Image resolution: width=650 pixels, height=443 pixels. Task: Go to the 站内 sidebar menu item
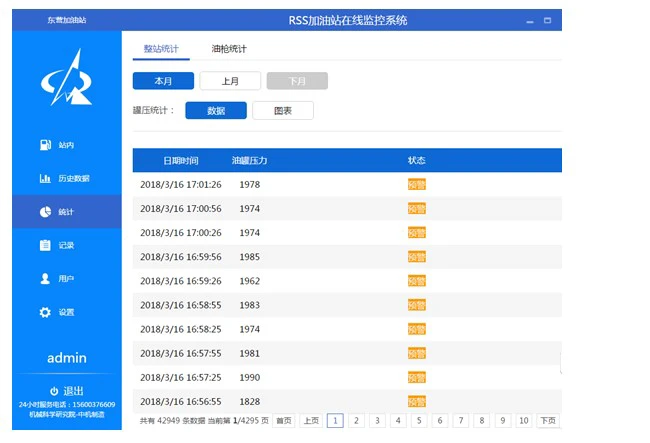coord(66,145)
